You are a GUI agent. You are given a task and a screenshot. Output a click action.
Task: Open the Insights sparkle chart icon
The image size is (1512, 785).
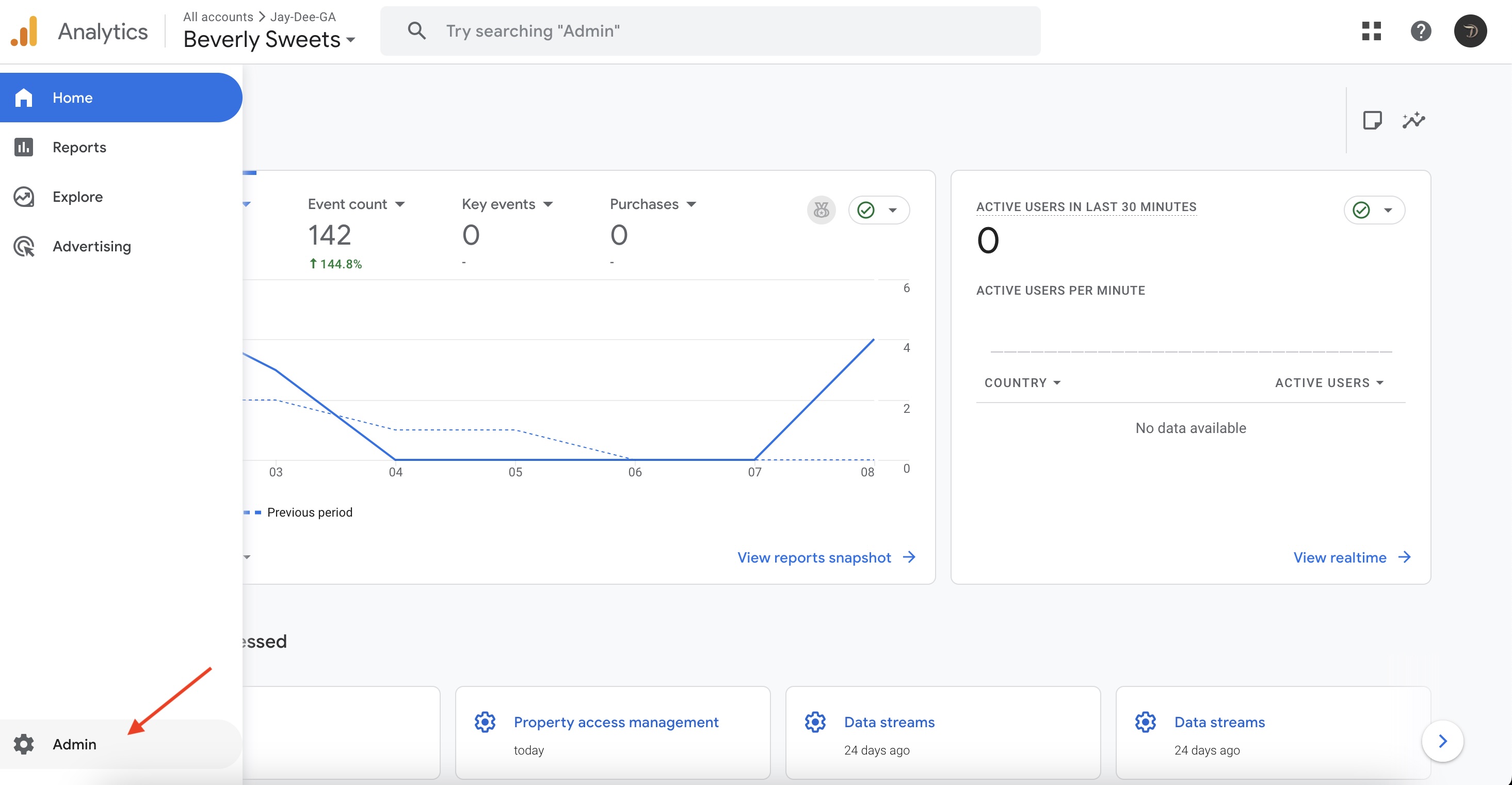(x=1413, y=120)
